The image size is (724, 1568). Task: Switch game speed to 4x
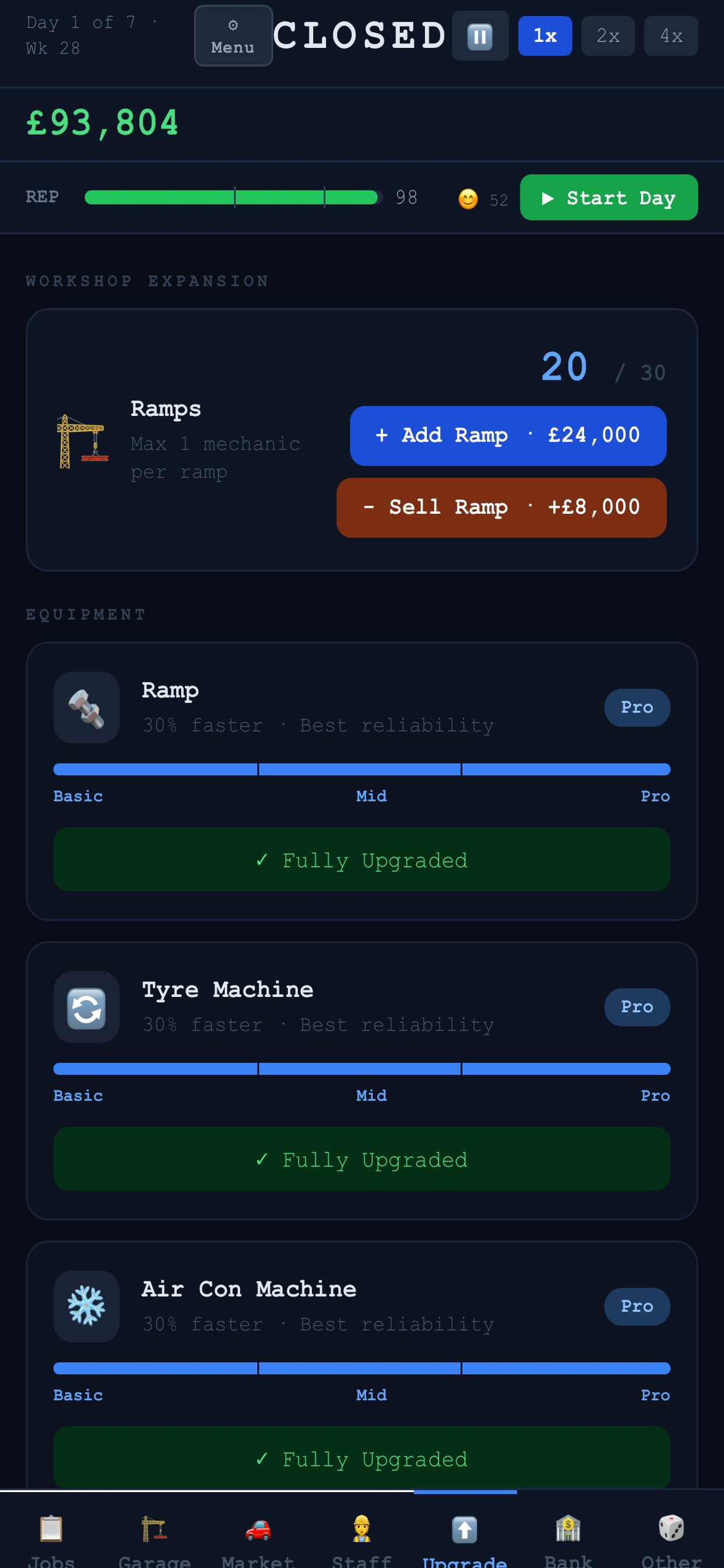[671, 36]
